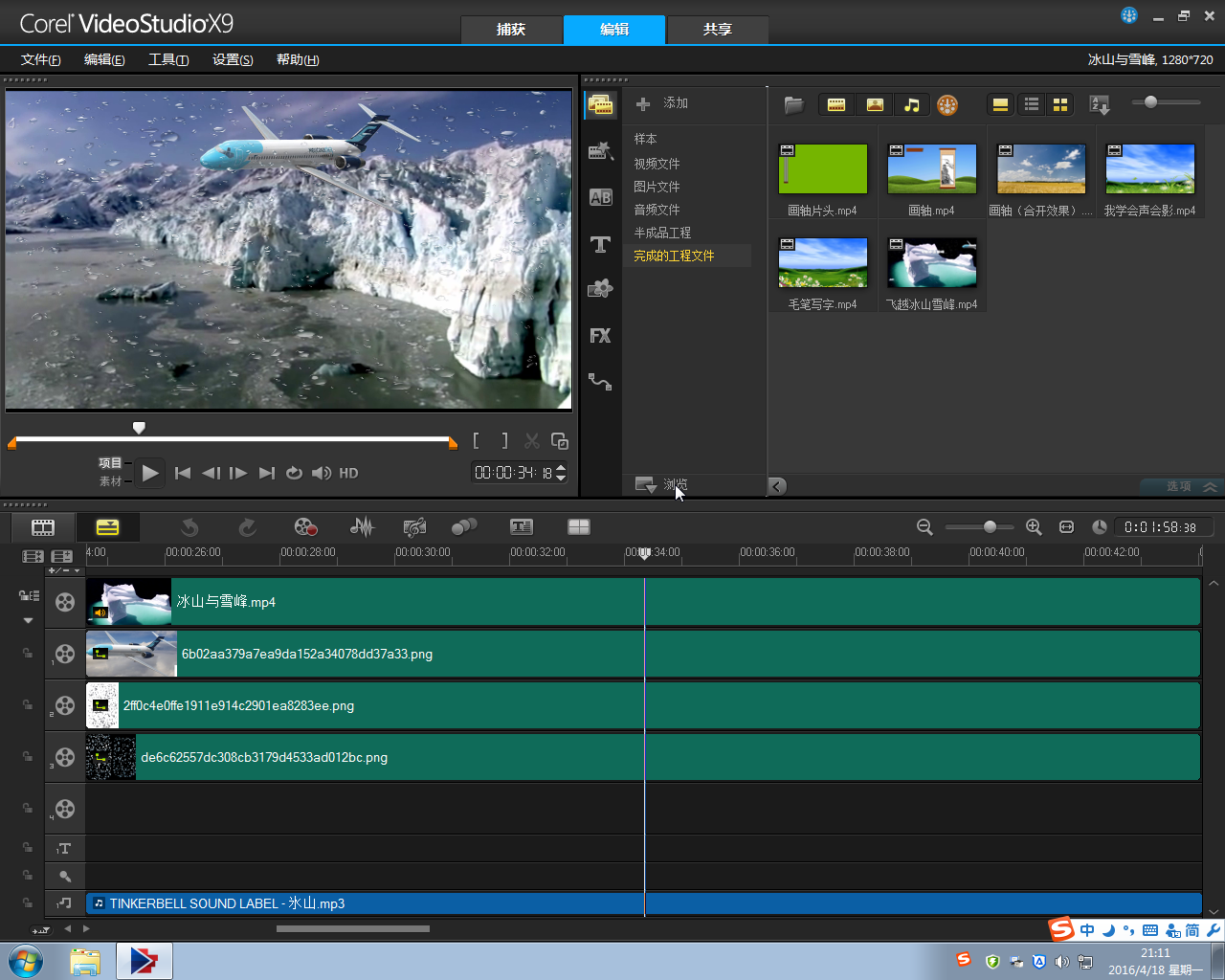The width and height of the screenshot is (1225, 980).
Task: Switch library to thumbnail view
Action: click(x=1060, y=105)
